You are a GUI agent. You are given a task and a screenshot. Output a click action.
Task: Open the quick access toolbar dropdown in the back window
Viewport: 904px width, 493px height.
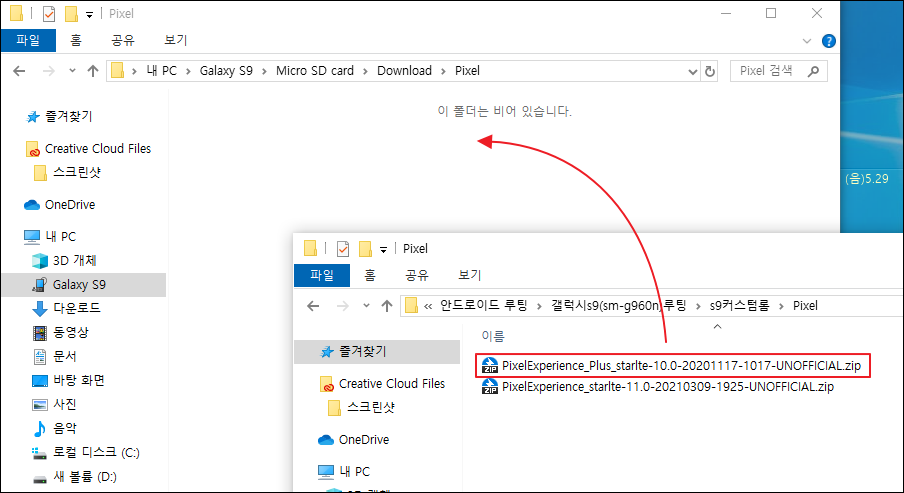pyautogui.click(x=89, y=14)
